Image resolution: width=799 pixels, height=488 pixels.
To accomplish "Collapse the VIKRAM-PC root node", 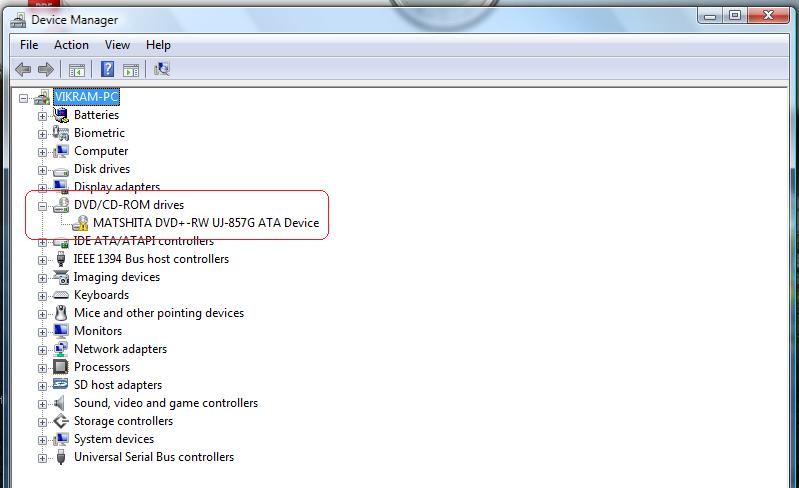I will [23, 98].
